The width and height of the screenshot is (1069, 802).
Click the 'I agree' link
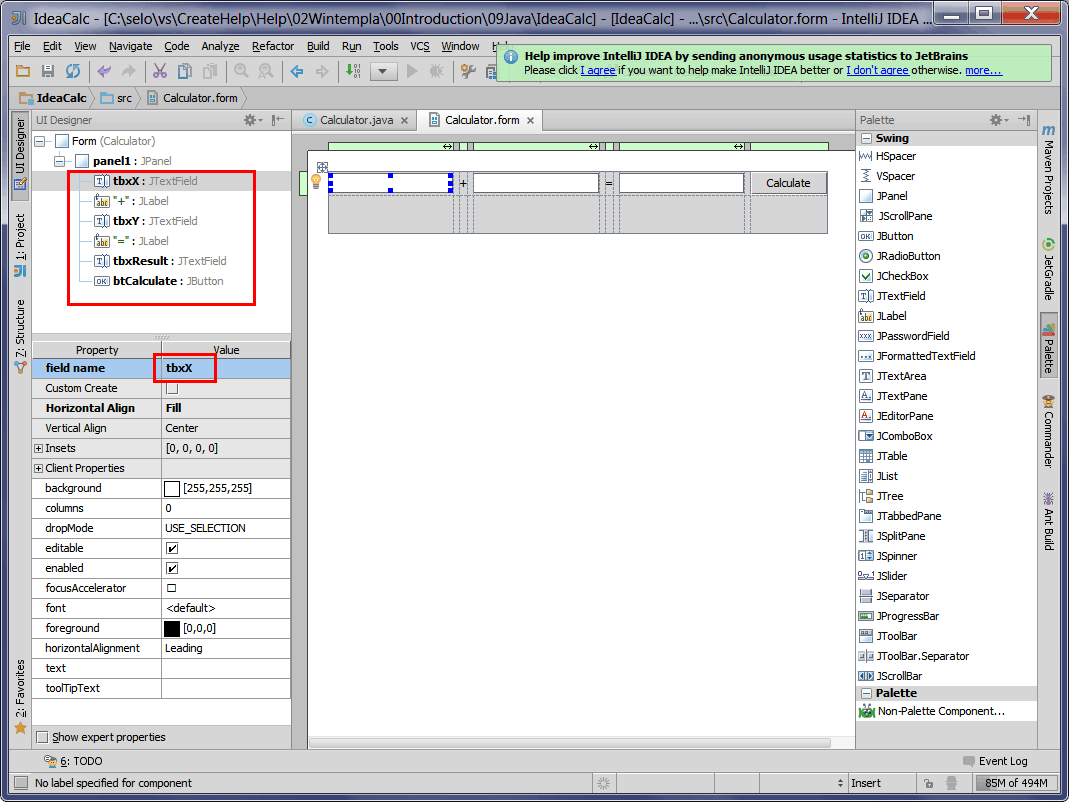click(x=598, y=70)
